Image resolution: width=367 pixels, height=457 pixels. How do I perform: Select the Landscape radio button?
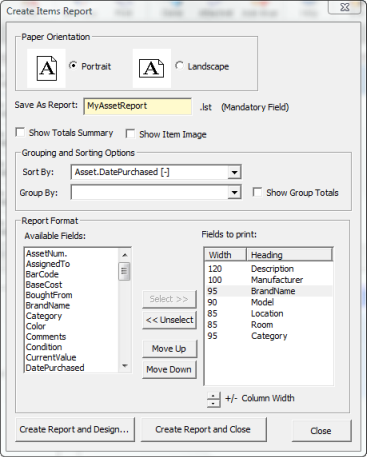[179, 65]
